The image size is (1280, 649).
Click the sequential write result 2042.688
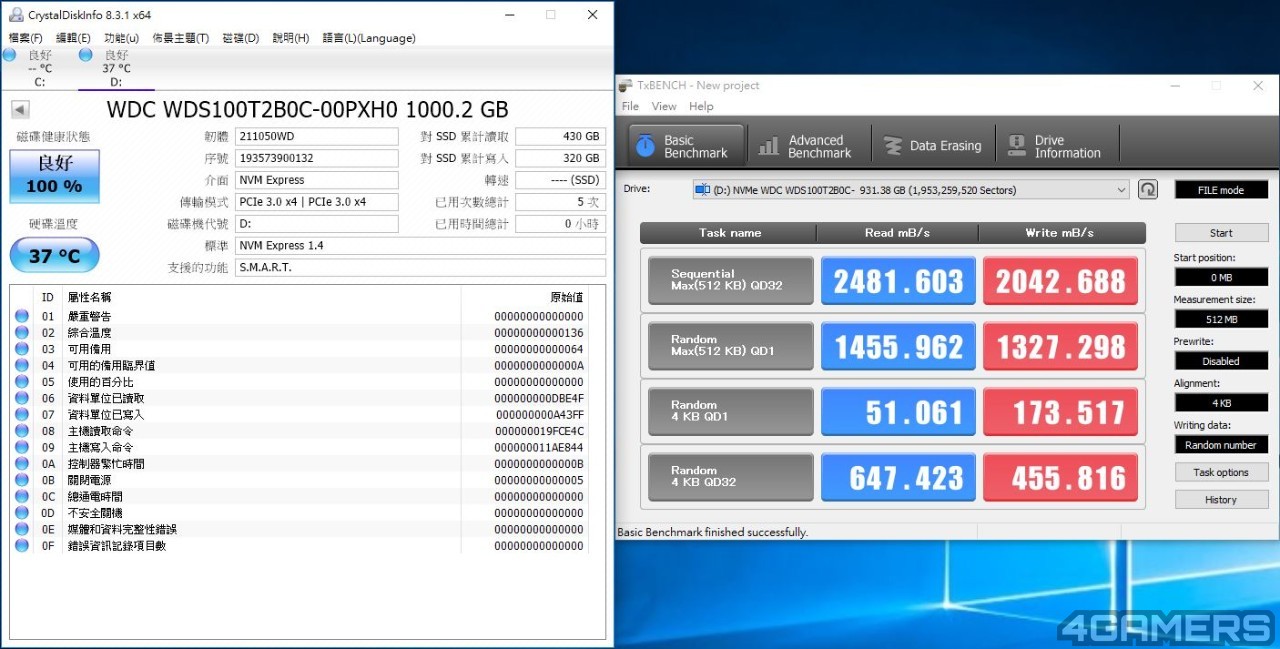(1061, 281)
